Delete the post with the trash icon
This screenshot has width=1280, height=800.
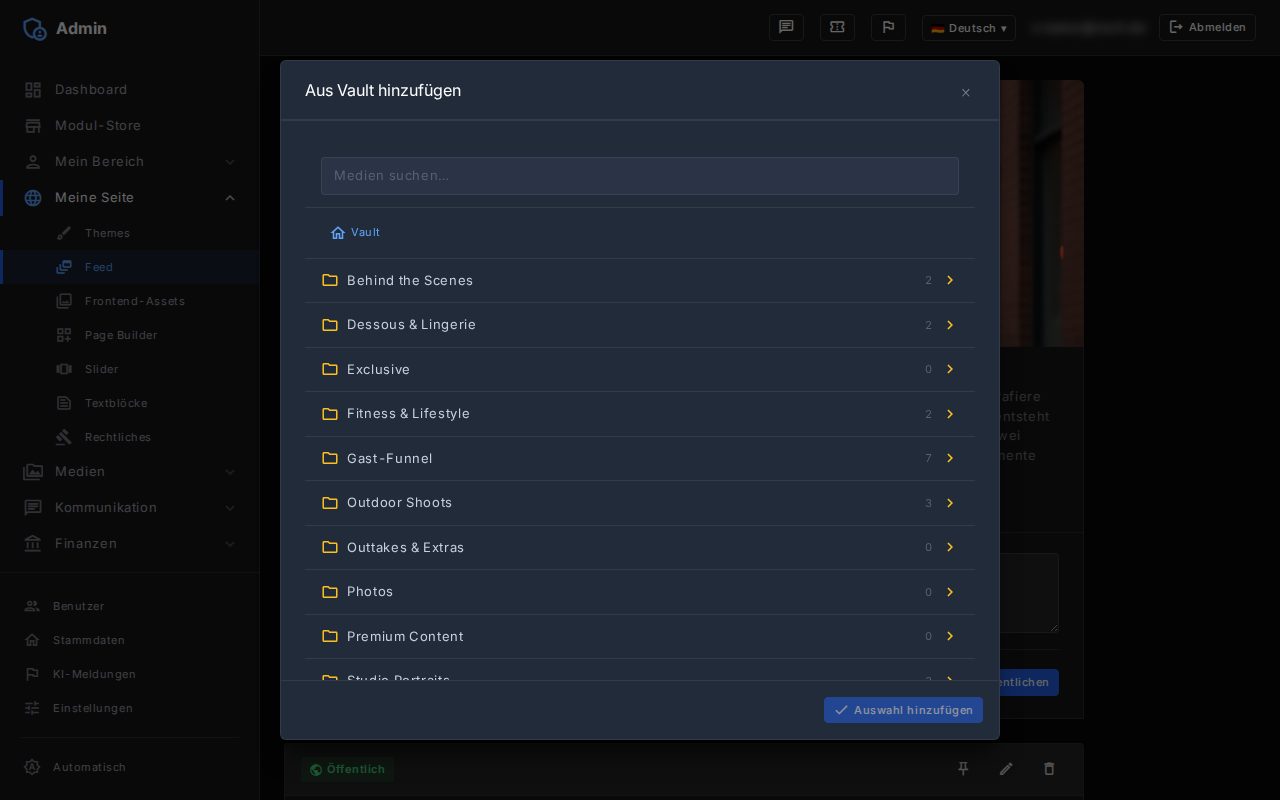point(1049,768)
